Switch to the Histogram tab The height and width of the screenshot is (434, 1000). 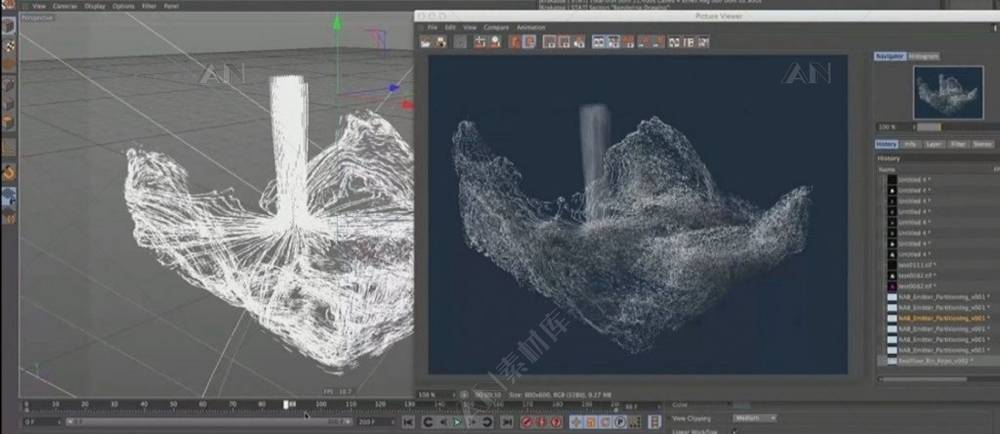[x=923, y=56]
